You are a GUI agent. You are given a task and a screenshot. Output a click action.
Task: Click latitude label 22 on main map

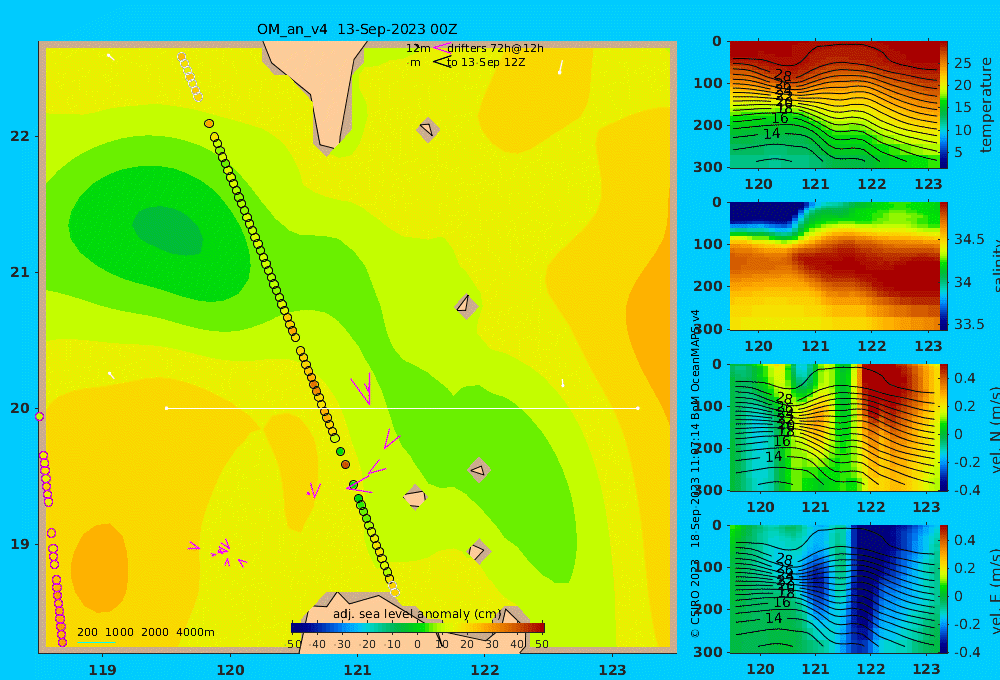[20, 136]
